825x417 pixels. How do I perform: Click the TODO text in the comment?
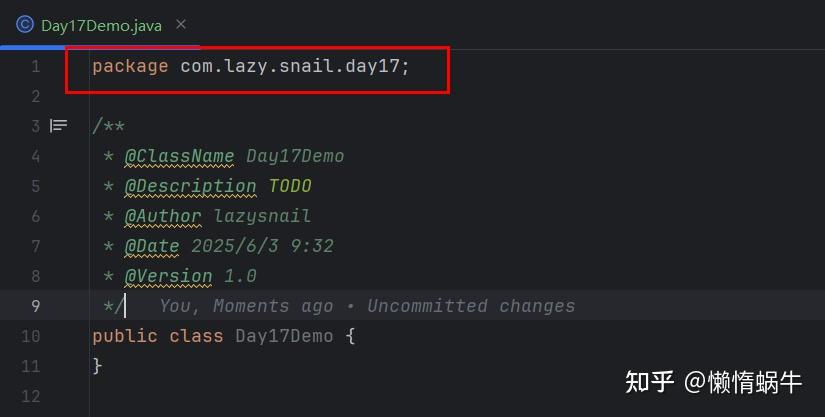pyautogui.click(x=290, y=186)
